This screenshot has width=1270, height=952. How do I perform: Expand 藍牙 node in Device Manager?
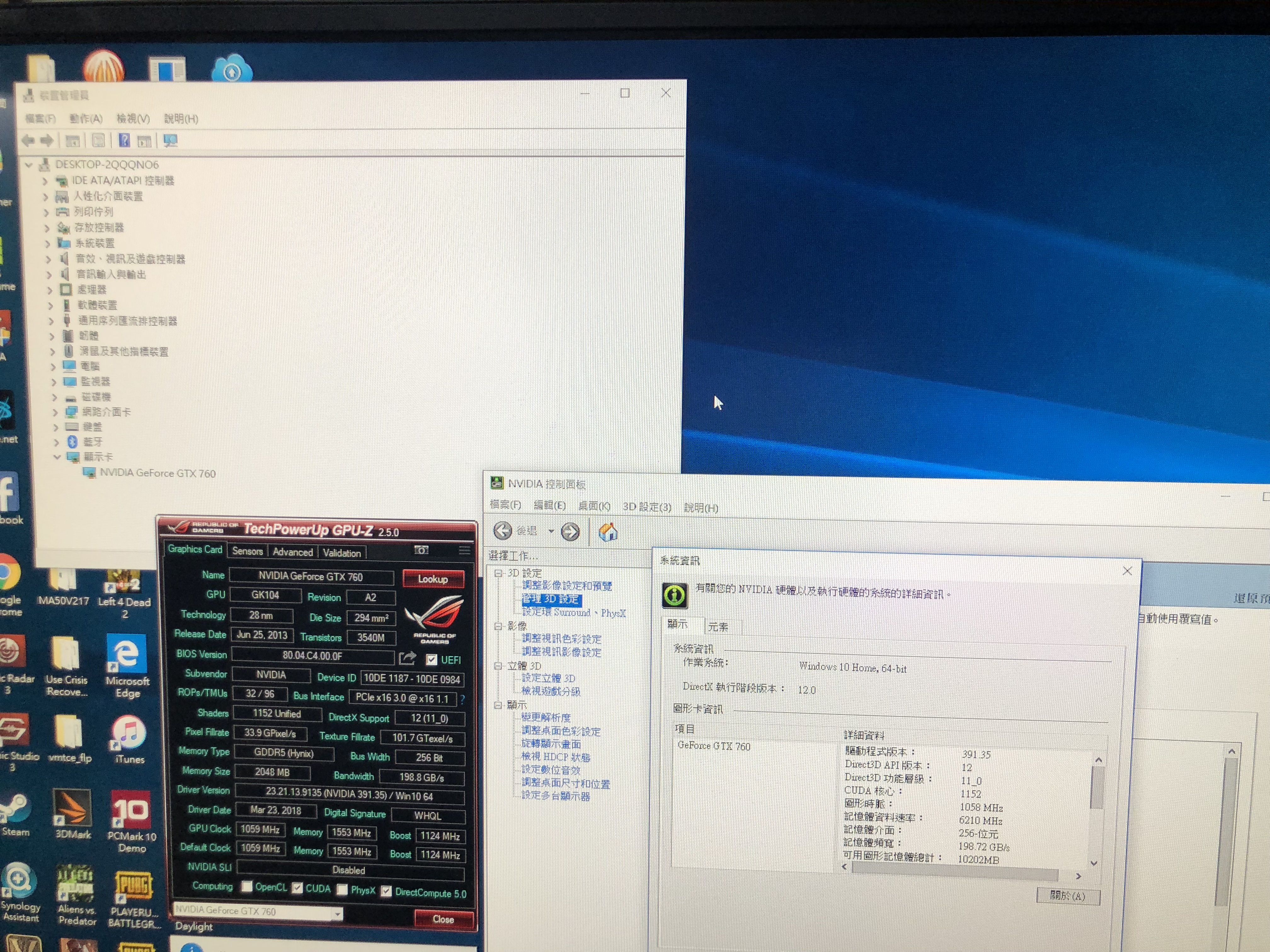pyautogui.click(x=56, y=442)
